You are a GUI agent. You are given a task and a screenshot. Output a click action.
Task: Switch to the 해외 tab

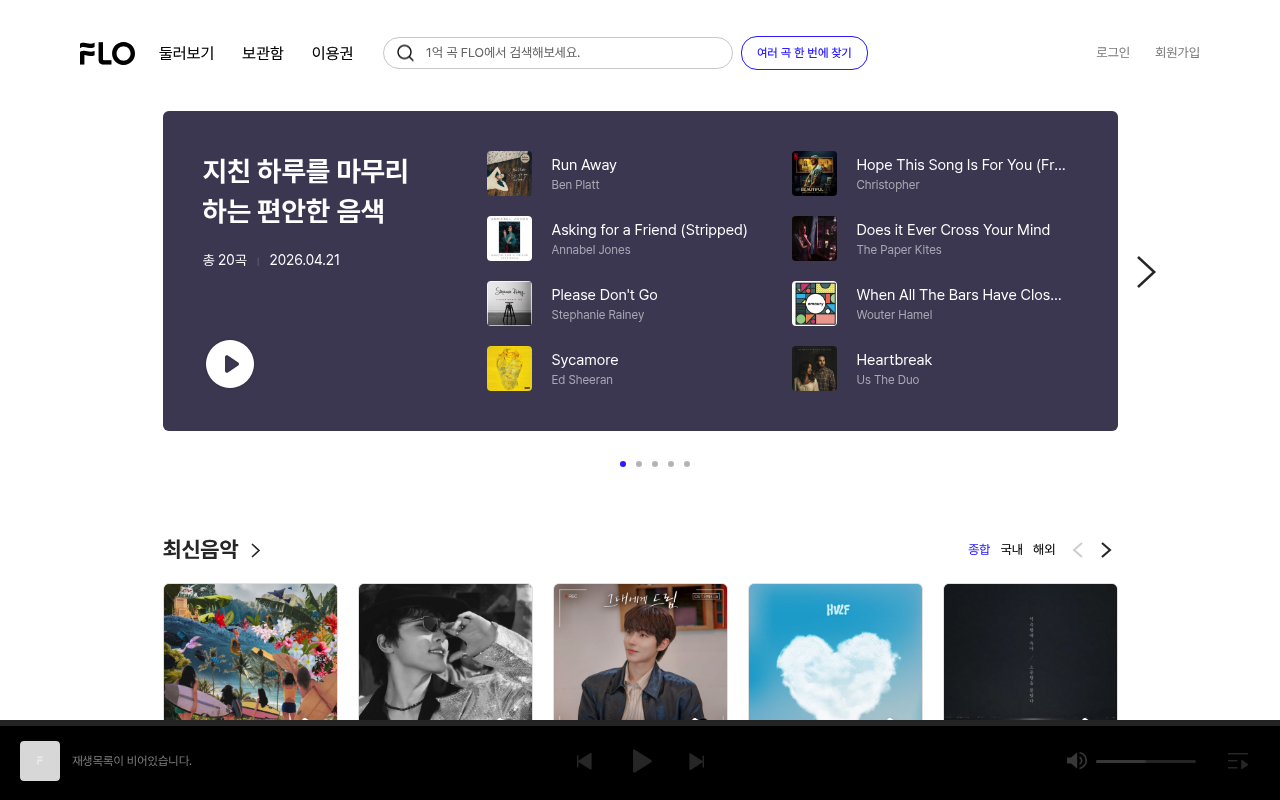(1044, 550)
